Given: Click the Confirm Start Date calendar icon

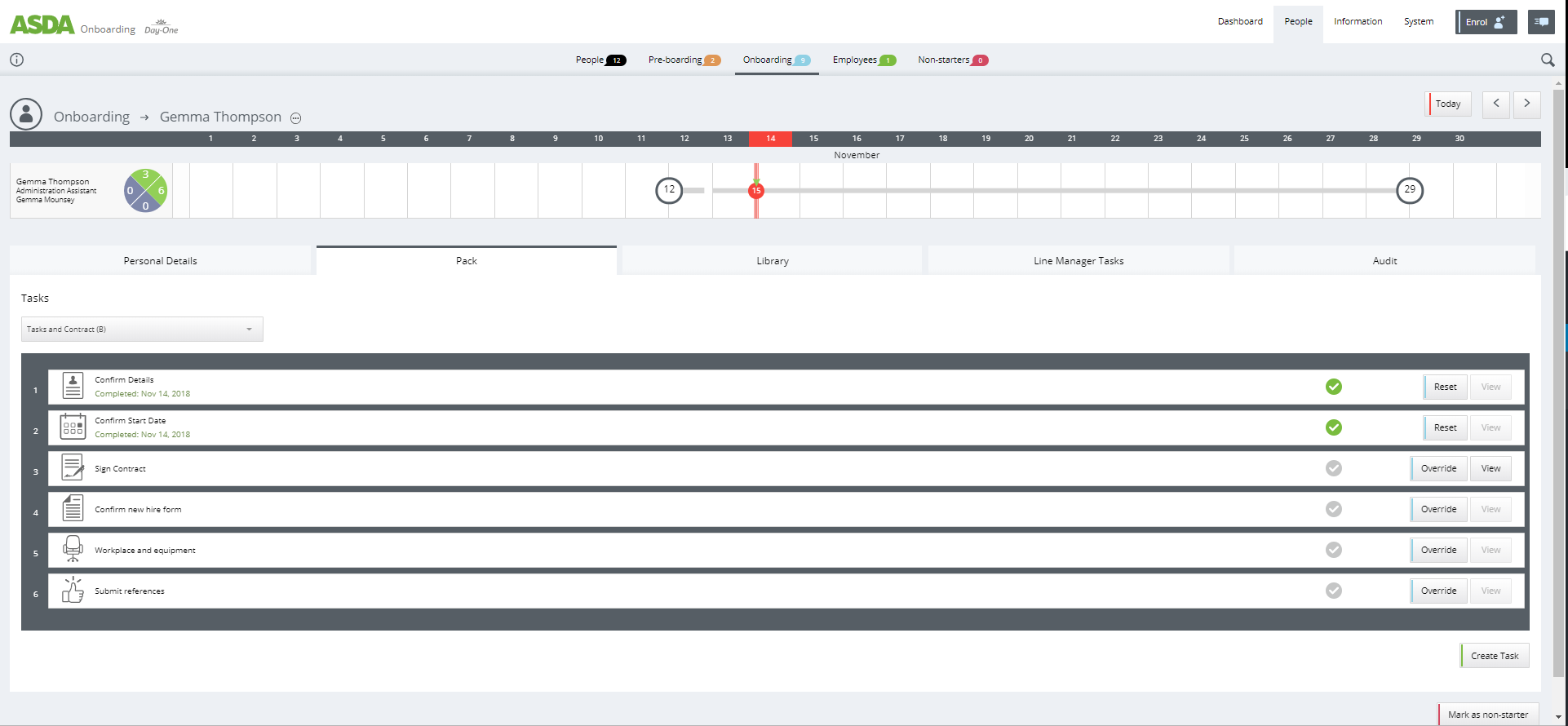Looking at the screenshot, I should pos(73,427).
